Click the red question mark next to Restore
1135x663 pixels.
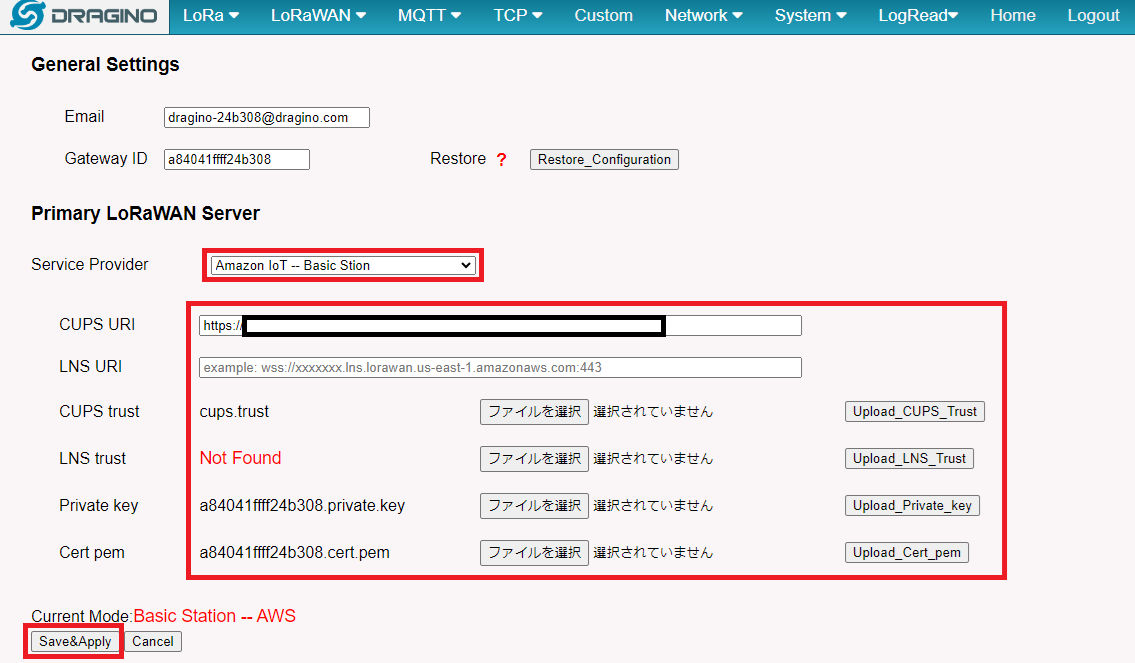click(501, 158)
